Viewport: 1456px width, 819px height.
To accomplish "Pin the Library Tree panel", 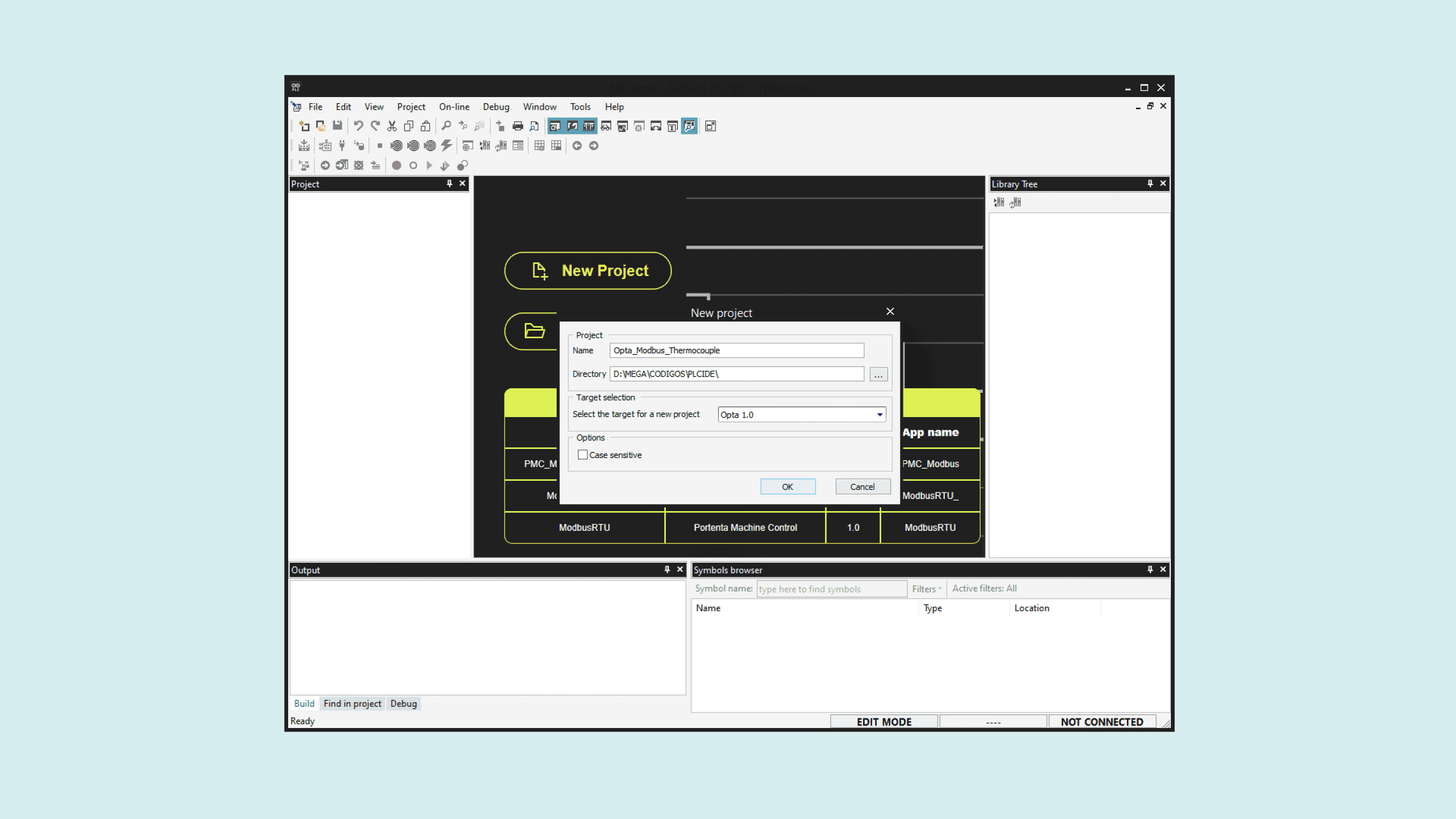I will 1150,184.
